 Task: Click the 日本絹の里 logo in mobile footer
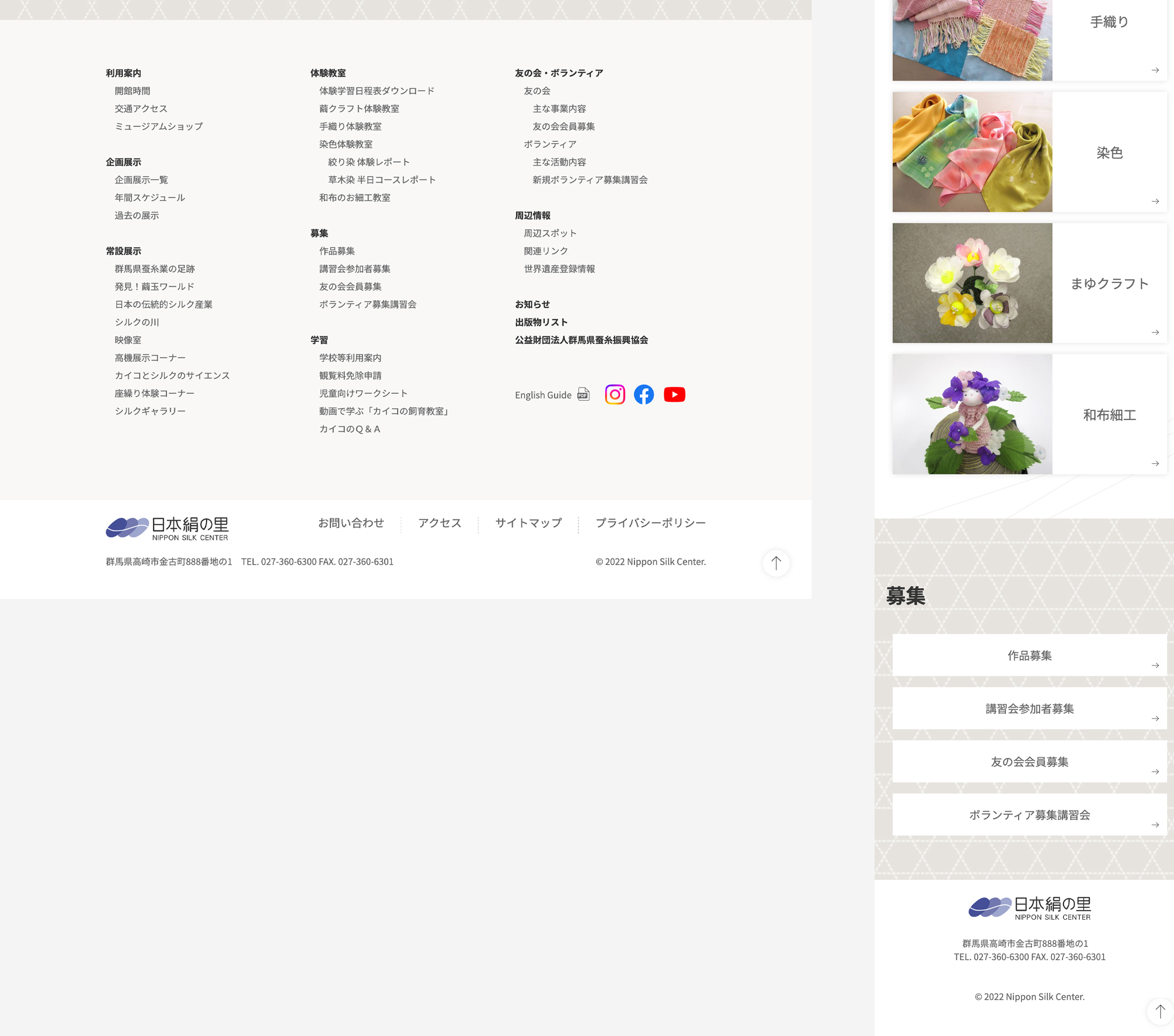[1029, 908]
